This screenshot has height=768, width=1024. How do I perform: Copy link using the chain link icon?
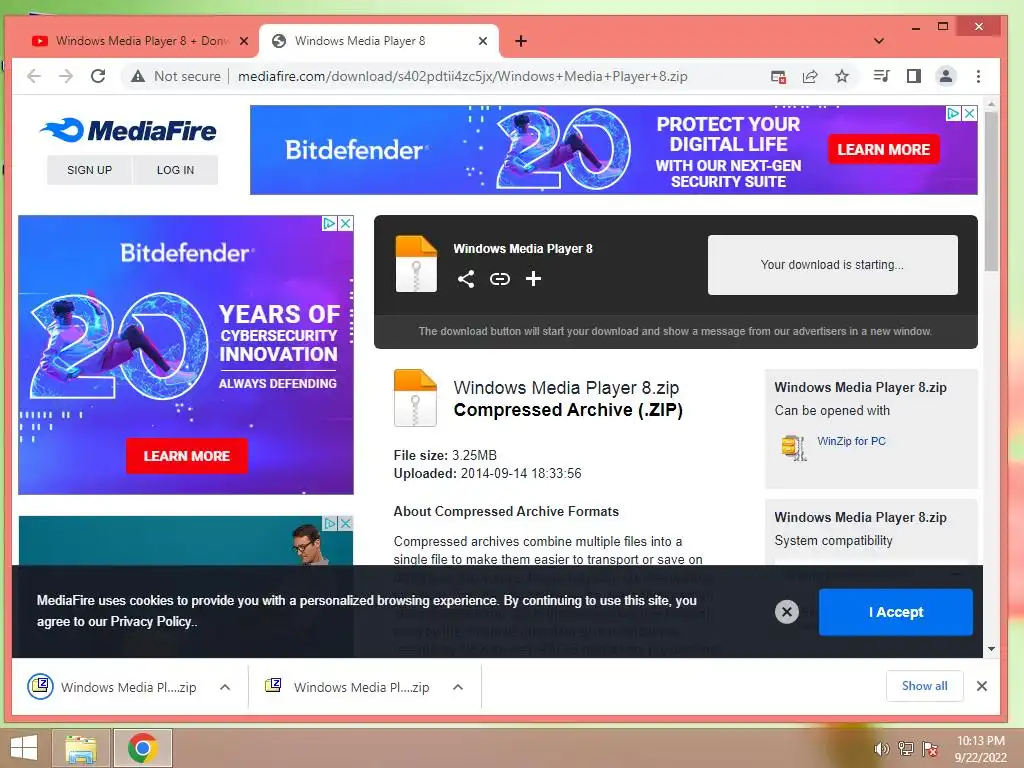point(500,280)
